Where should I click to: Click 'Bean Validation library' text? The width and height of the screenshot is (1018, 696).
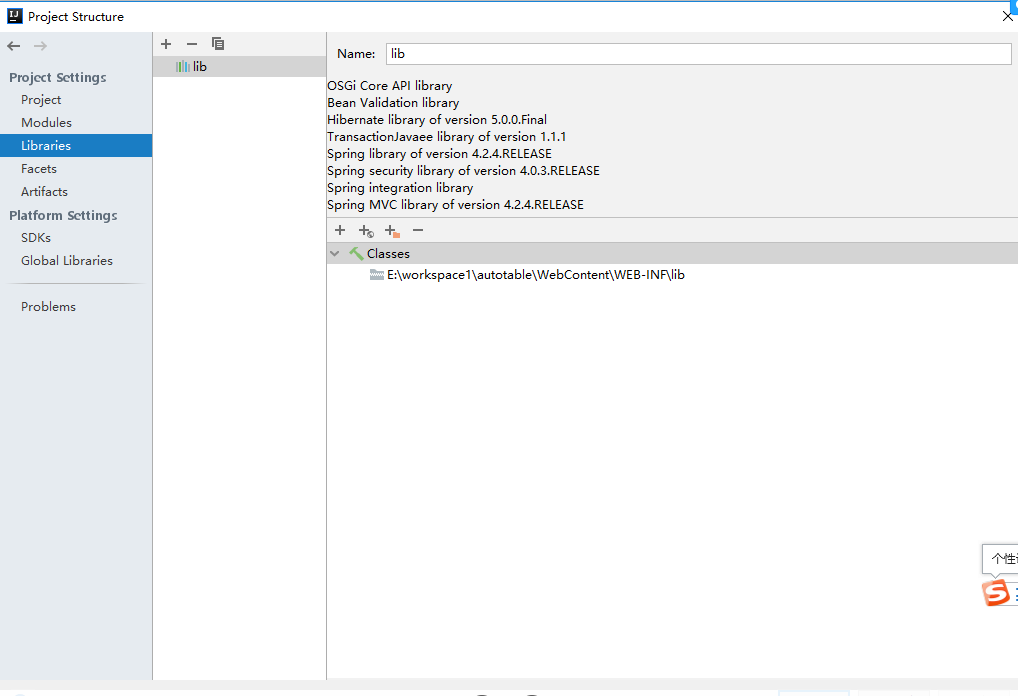pos(393,103)
